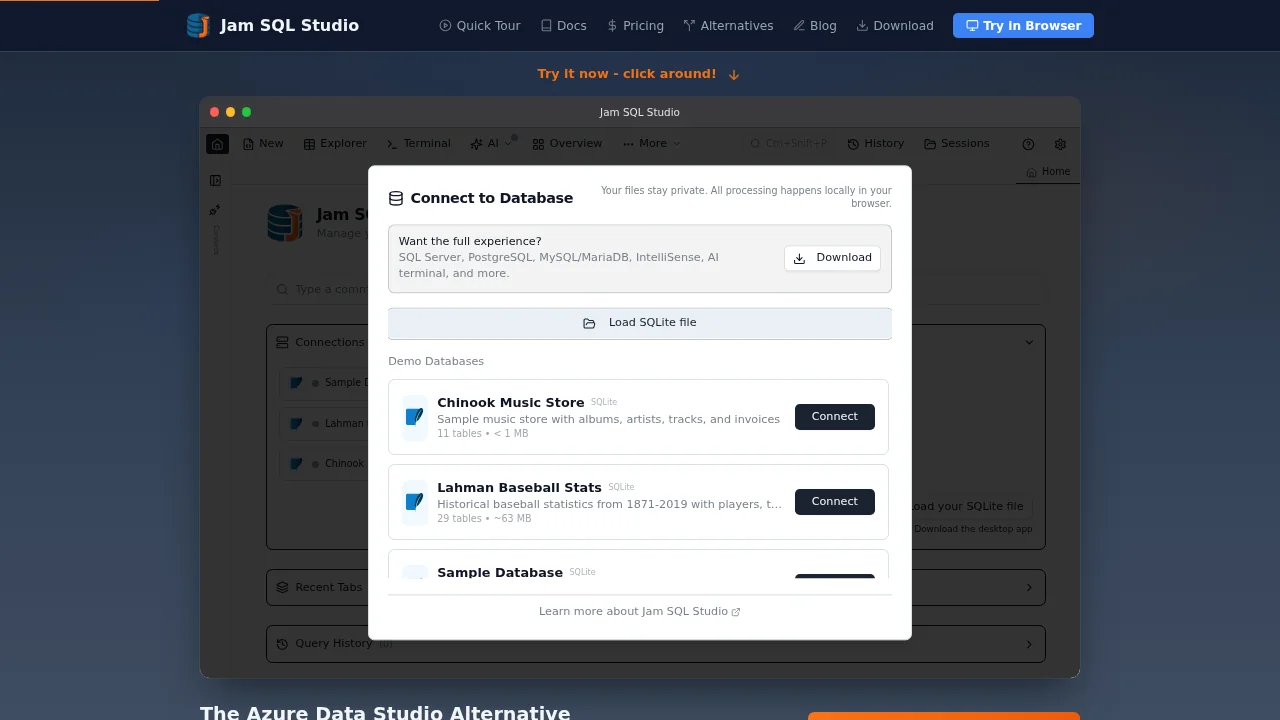Open the Pricing navigation link

[635, 26]
